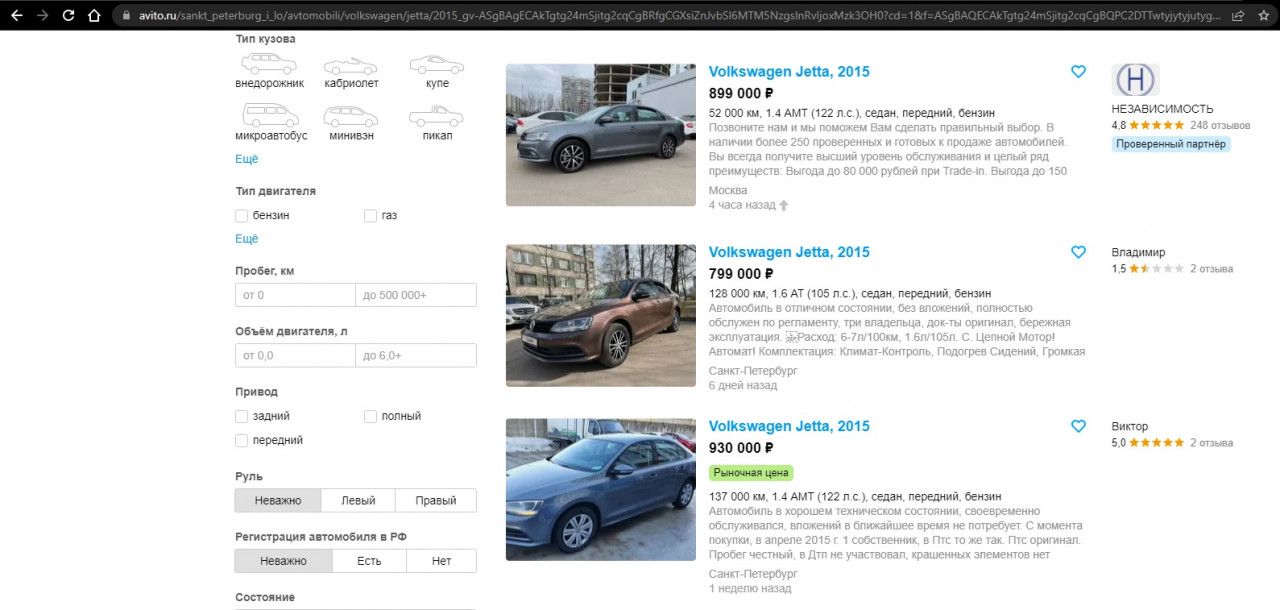Image resolution: width=1280 pixels, height=610 pixels.
Task: Open the 799 000 ₽ Volkswagen Jetta listing title
Action: tap(789, 252)
